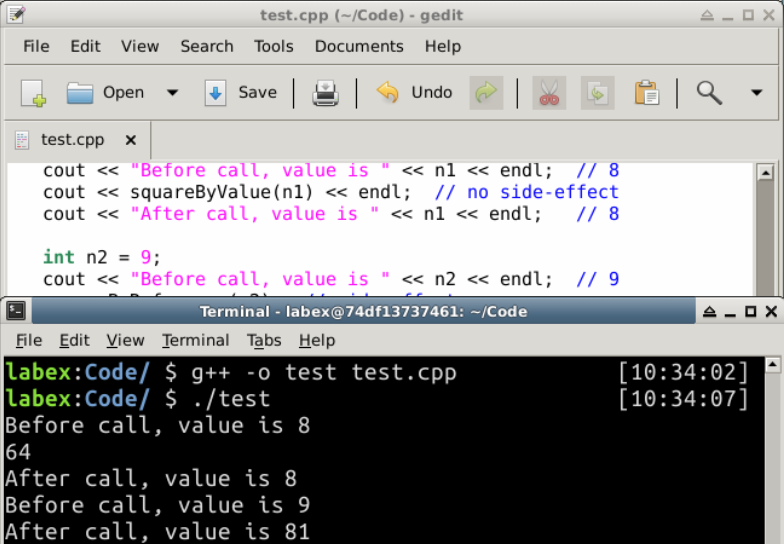Image resolution: width=784 pixels, height=544 pixels.
Task: Click the Redo arrow icon
Action: 486,93
